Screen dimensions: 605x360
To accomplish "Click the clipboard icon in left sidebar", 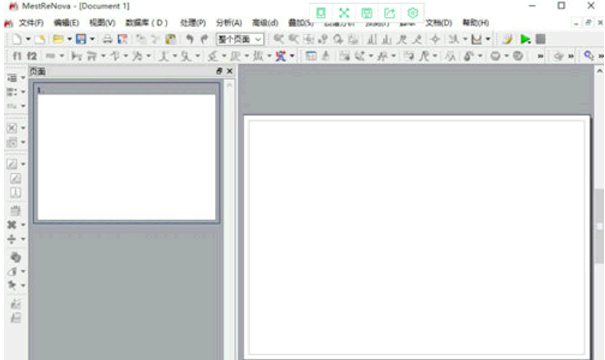I will (15, 211).
